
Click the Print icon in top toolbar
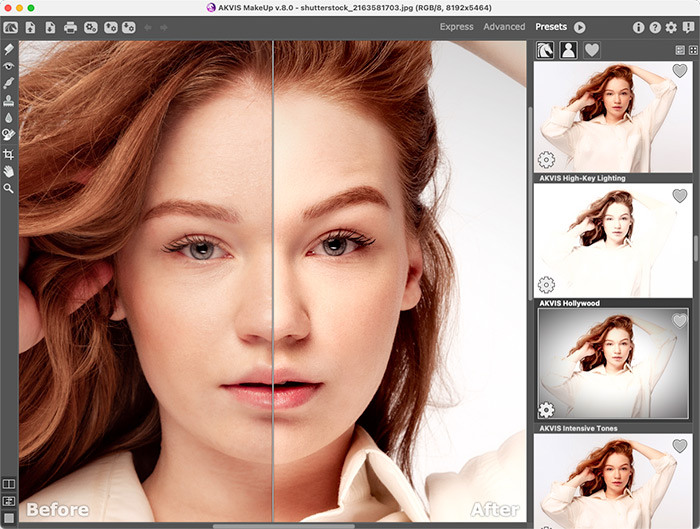pyautogui.click(x=70, y=27)
